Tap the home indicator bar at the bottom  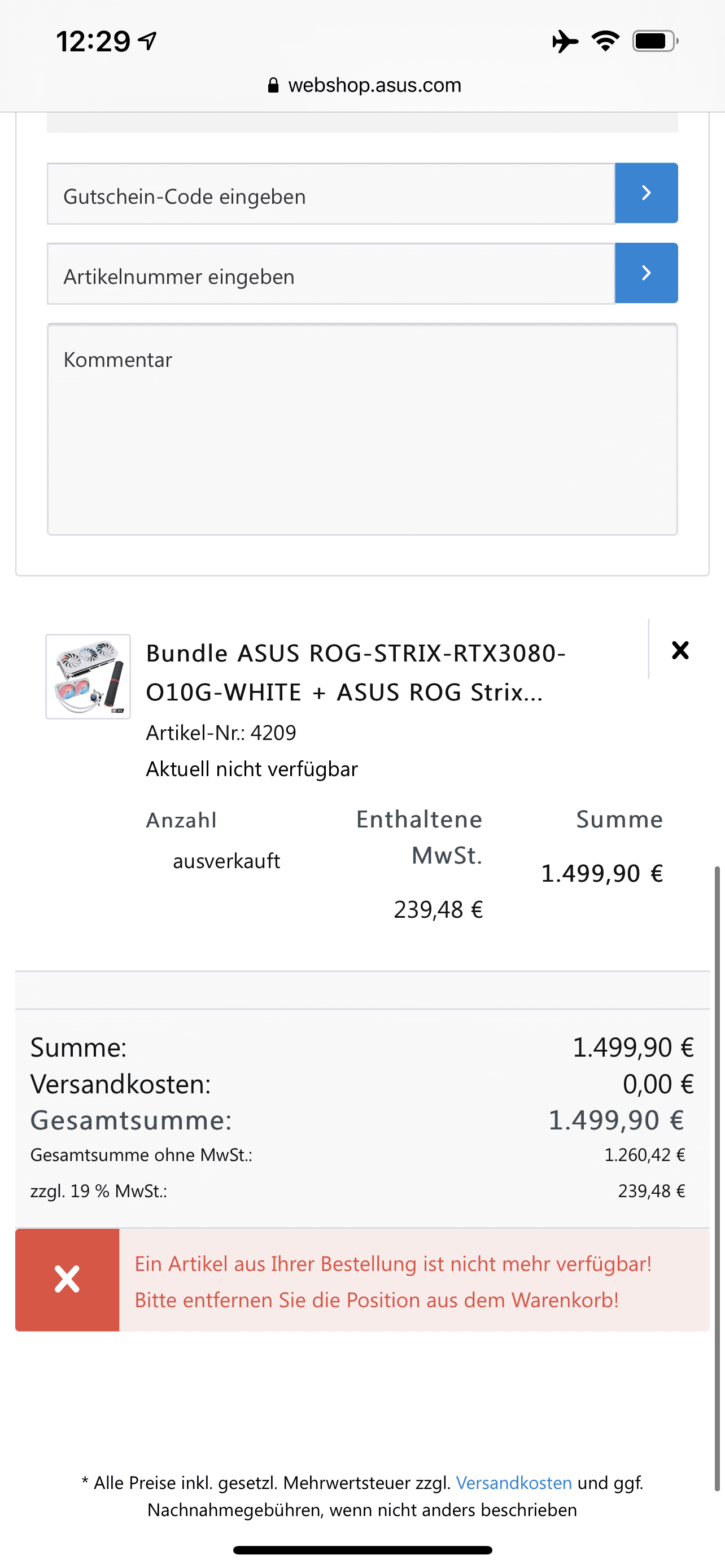(362, 1550)
